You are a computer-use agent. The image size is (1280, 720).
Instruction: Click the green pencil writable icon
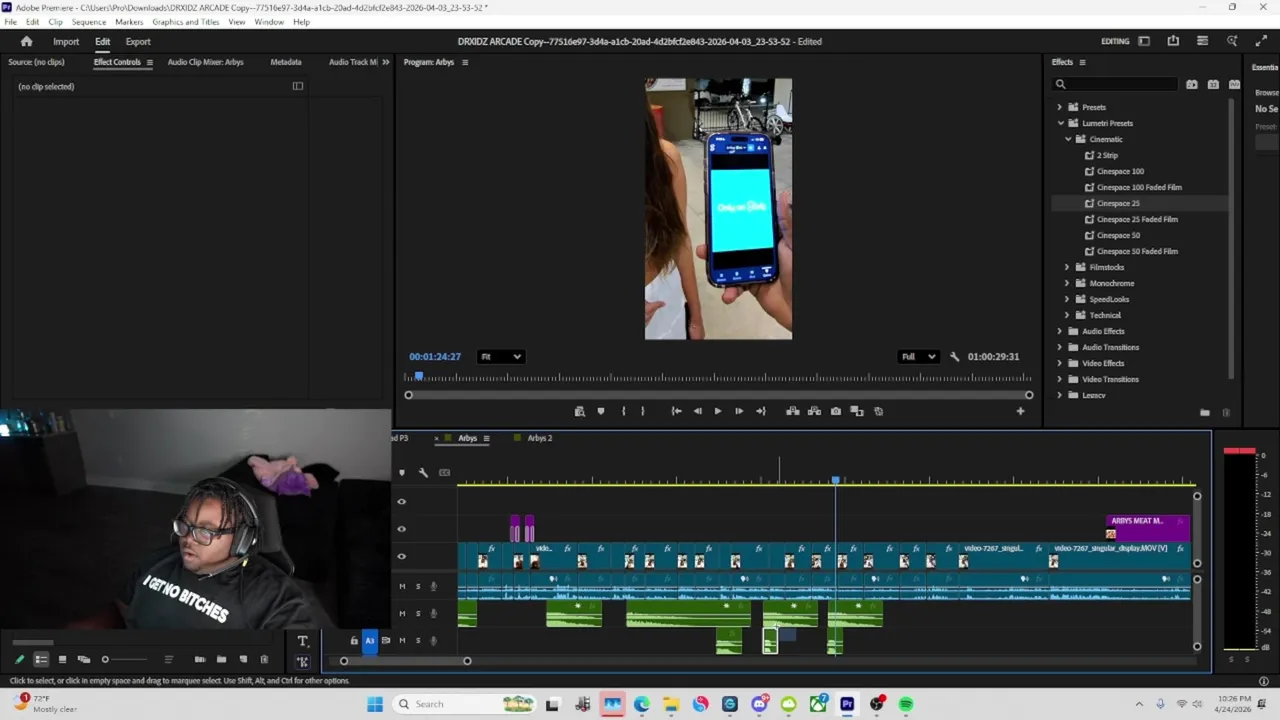[x=19, y=660]
